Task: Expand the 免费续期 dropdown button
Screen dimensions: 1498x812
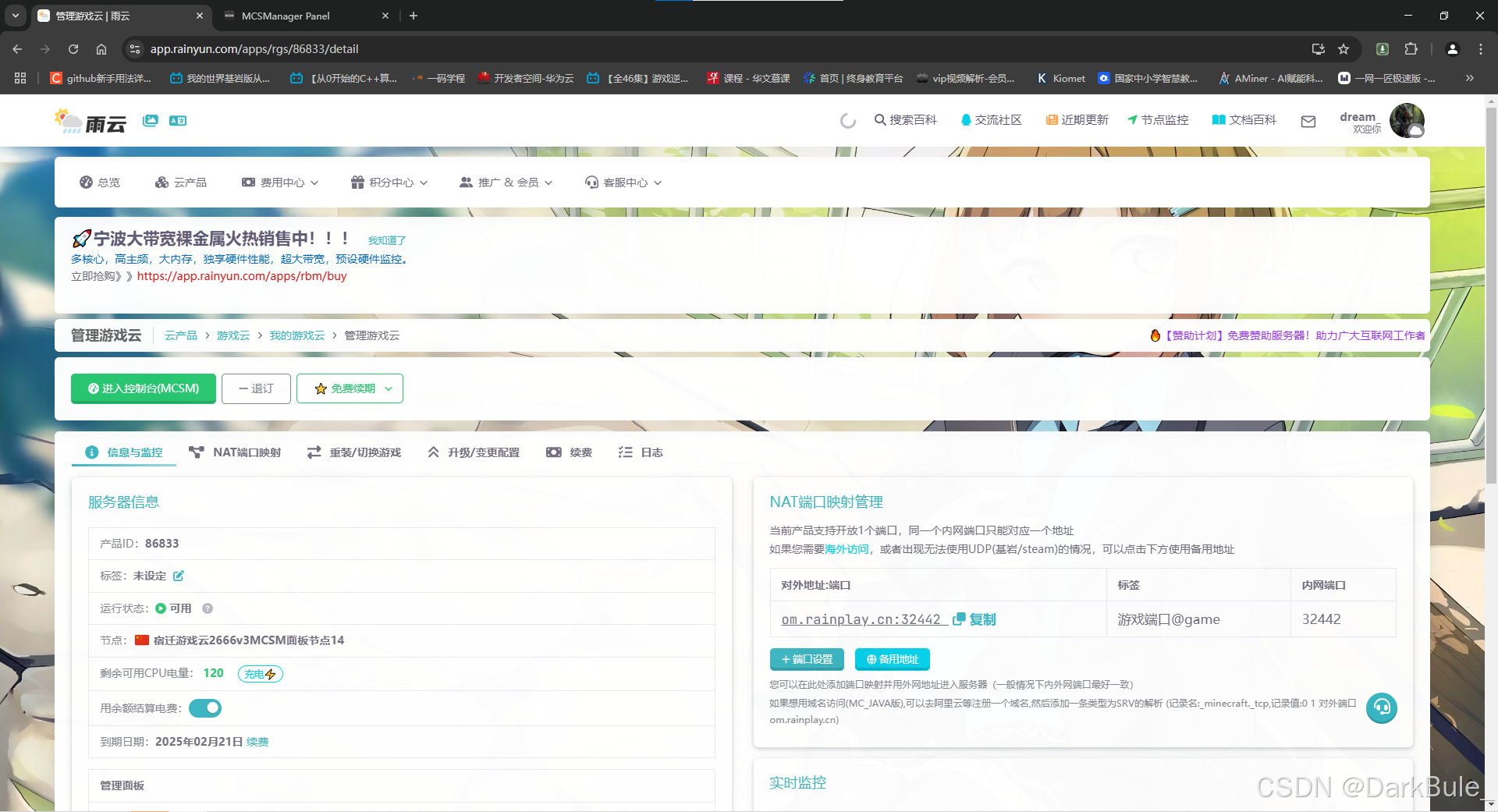Action: pyautogui.click(x=350, y=388)
